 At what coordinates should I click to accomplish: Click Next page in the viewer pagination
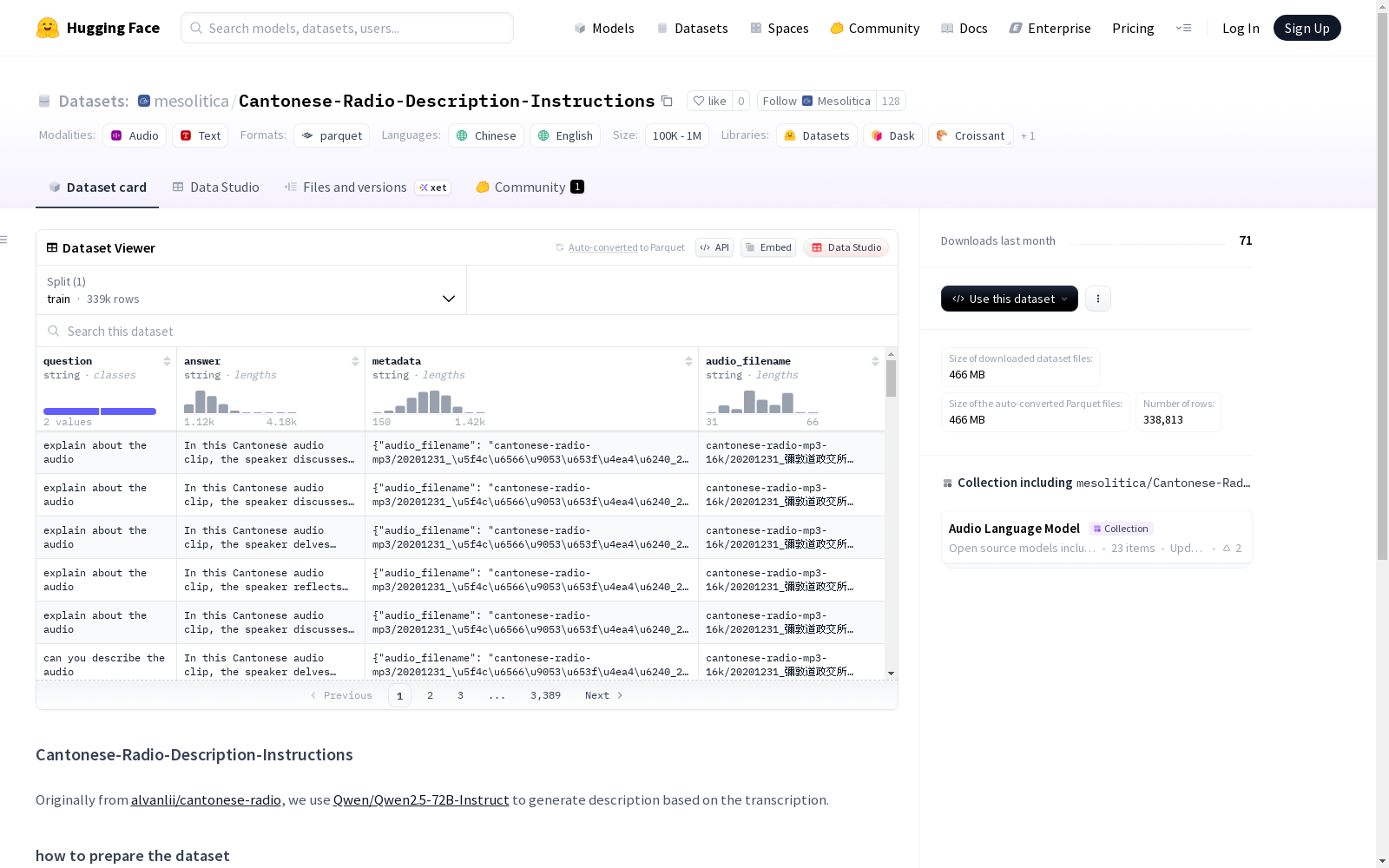604,695
